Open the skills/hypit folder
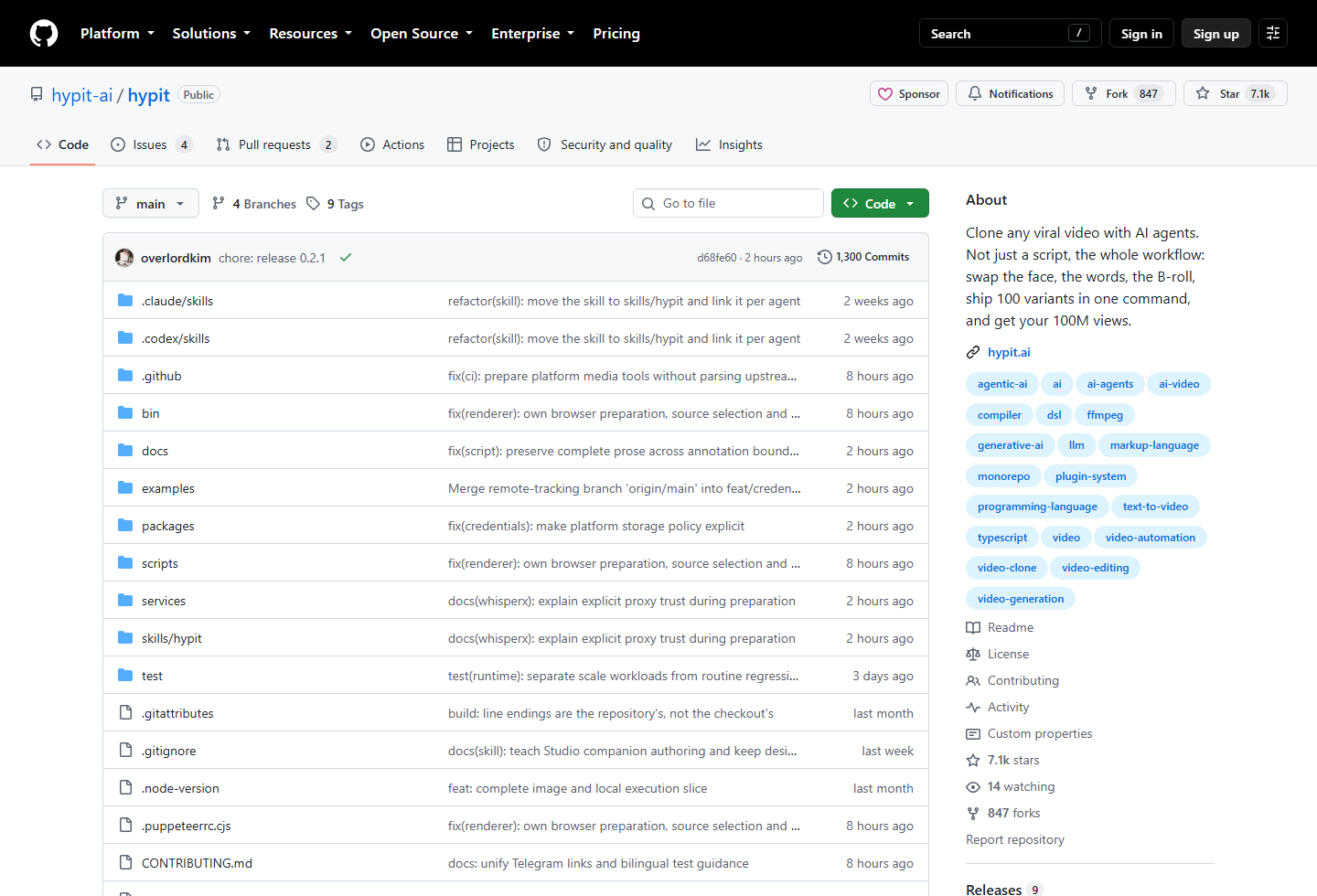The height and width of the screenshot is (896, 1317). 172,638
